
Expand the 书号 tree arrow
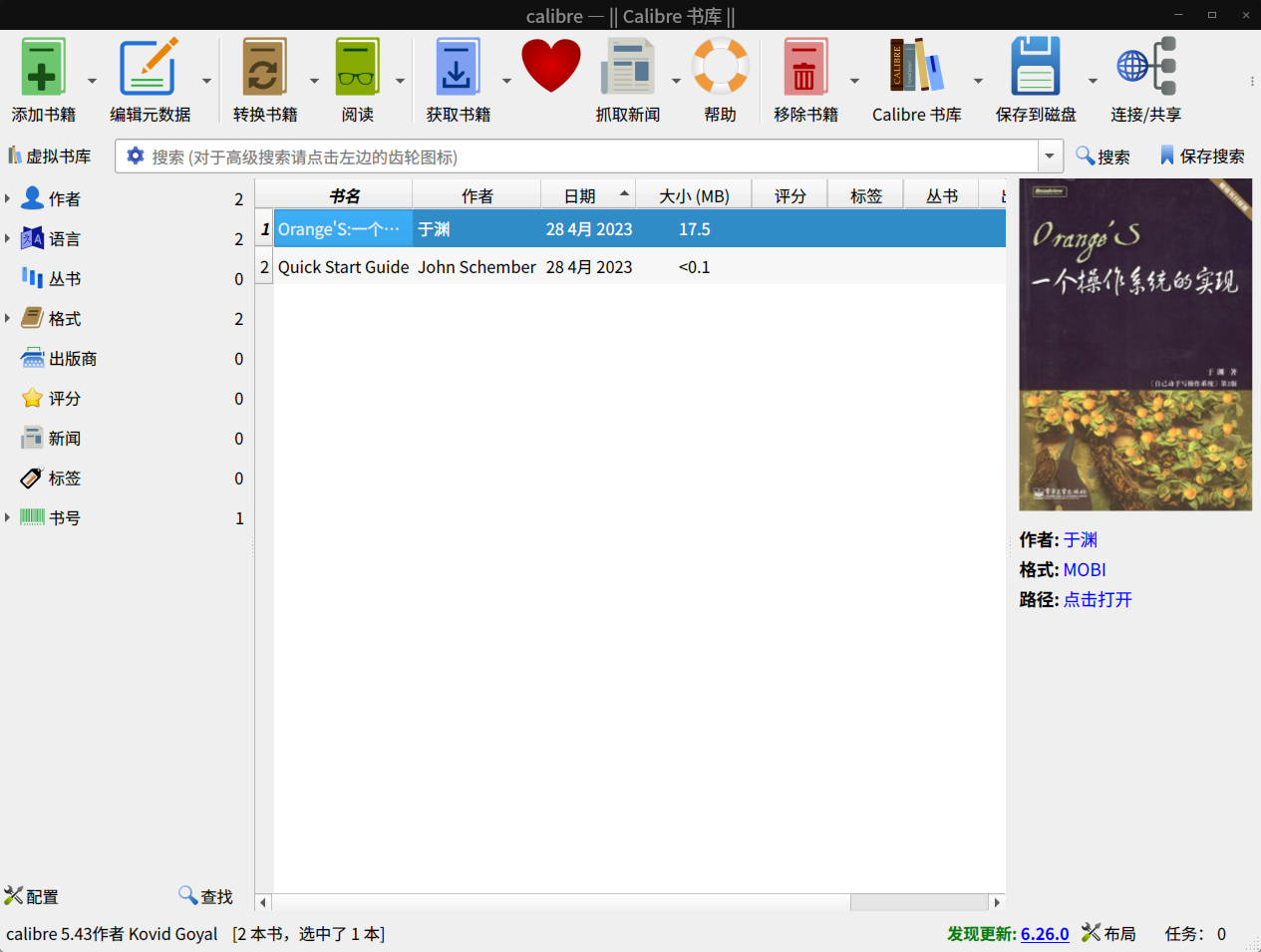[x=8, y=518]
